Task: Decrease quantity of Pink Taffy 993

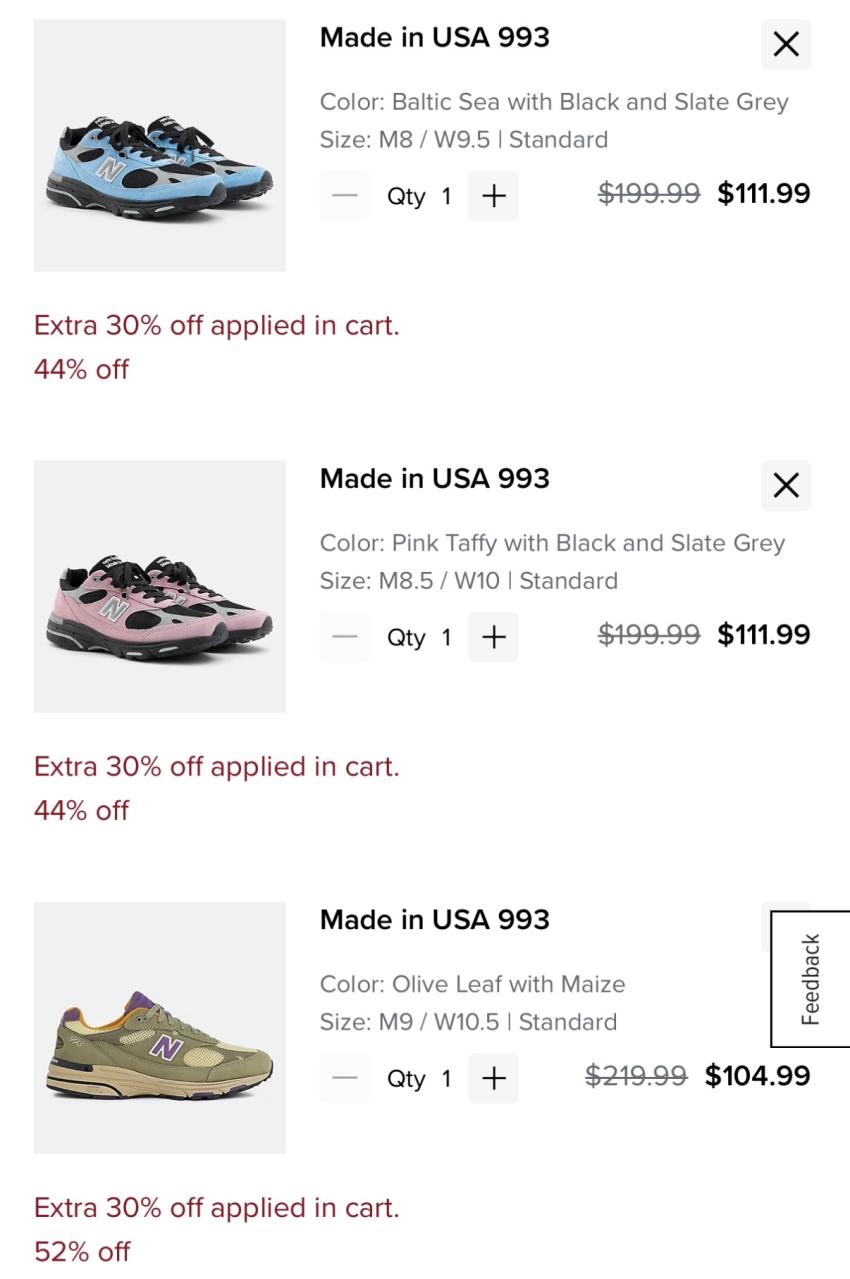Action: click(x=345, y=637)
